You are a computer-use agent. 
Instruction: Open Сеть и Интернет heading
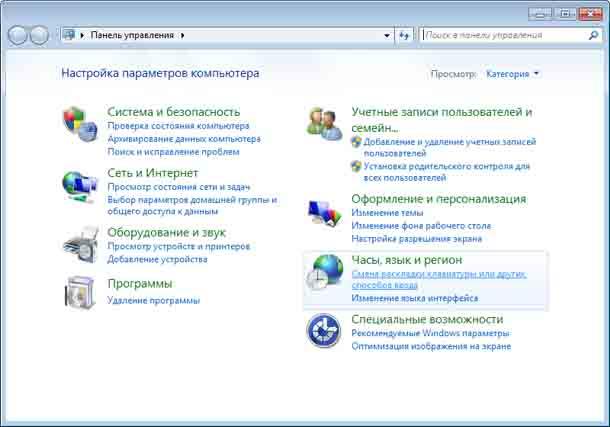click(x=153, y=173)
